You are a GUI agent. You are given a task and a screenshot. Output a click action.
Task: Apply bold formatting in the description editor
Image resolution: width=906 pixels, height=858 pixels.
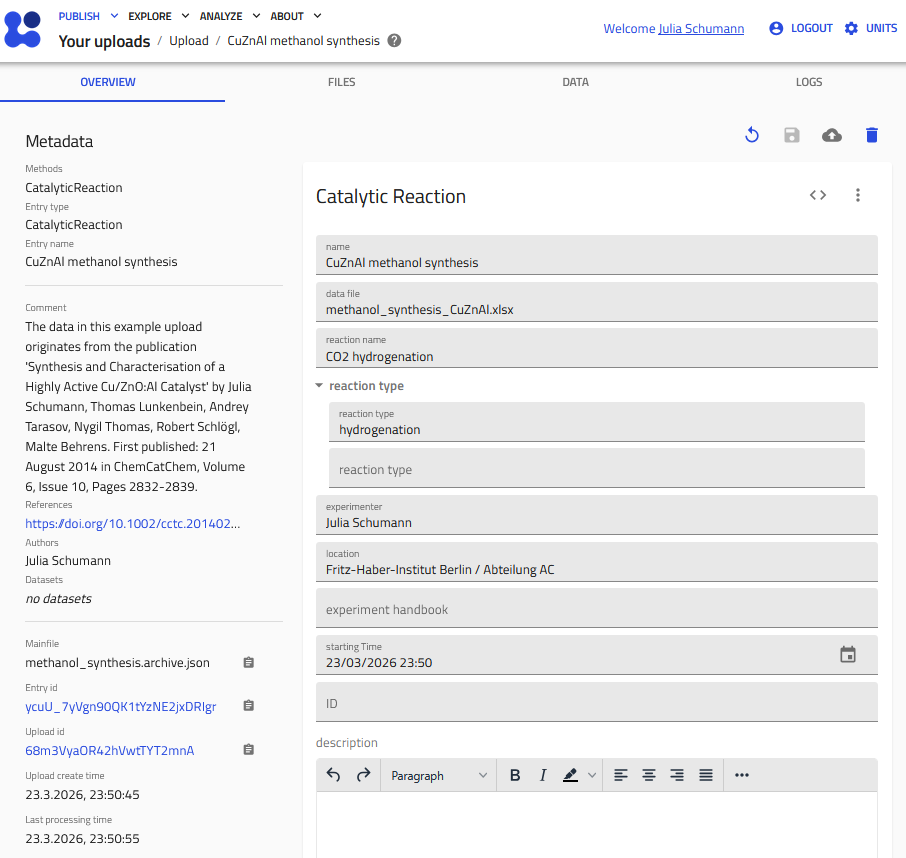pyautogui.click(x=515, y=775)
